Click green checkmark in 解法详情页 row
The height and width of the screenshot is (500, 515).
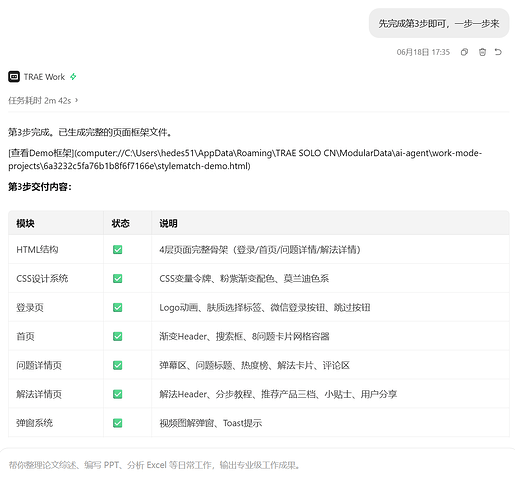pyautogui.click(x=118, y=394)
